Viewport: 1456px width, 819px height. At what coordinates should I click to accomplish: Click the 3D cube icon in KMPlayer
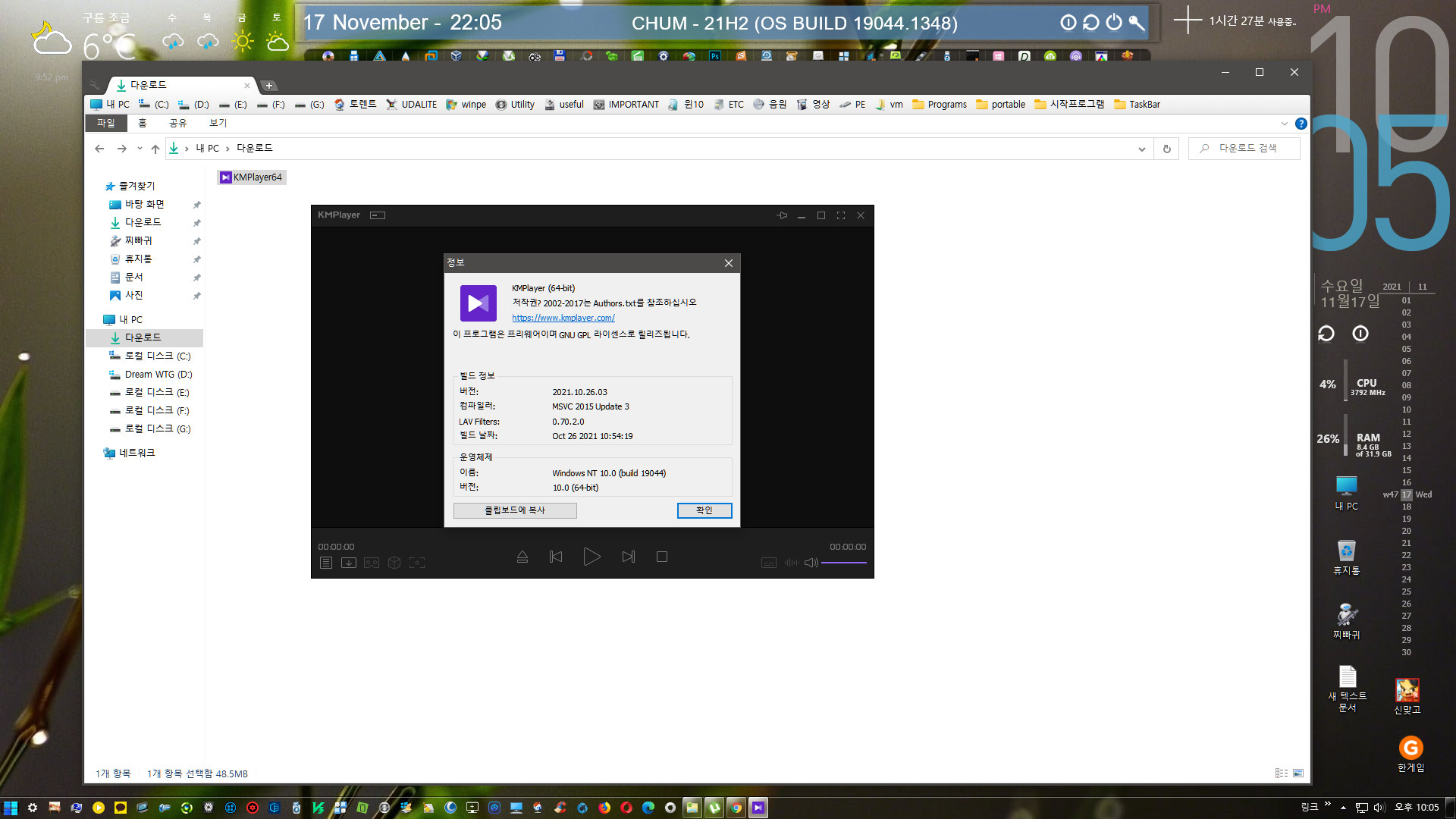394,563
